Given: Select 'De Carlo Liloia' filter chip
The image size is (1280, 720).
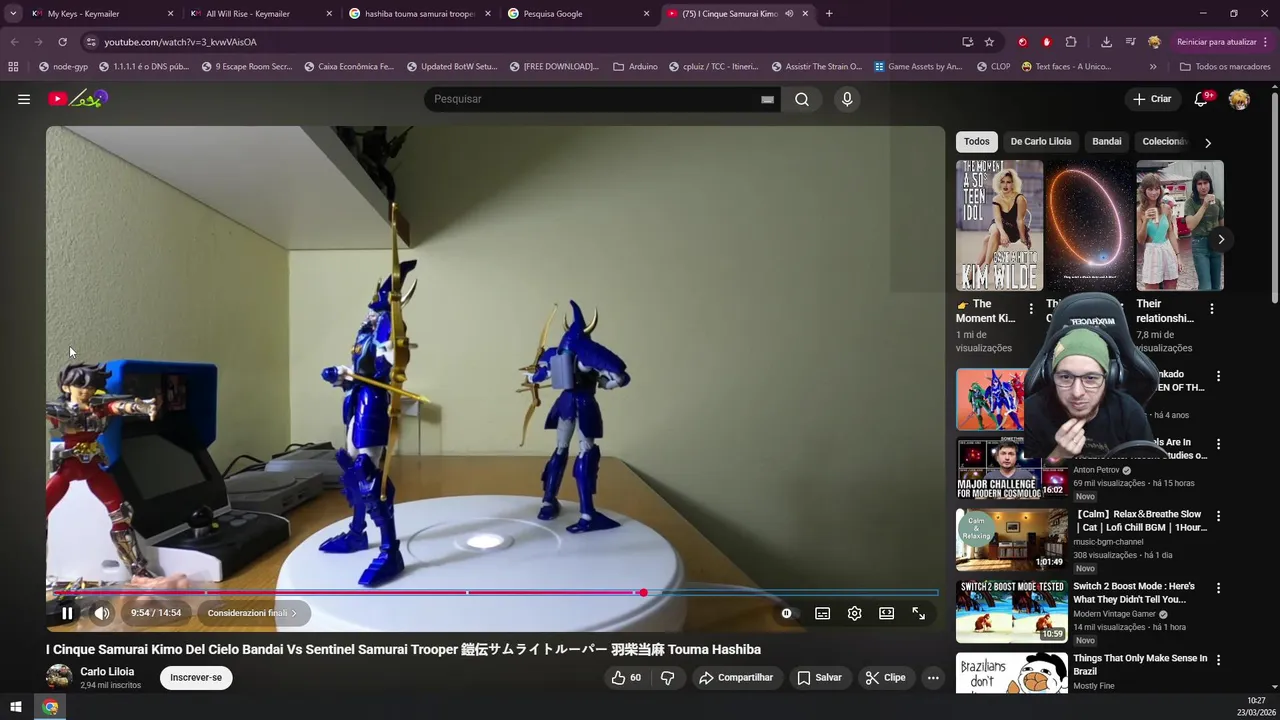Looking at the screenshot, I should [1041, 141].
